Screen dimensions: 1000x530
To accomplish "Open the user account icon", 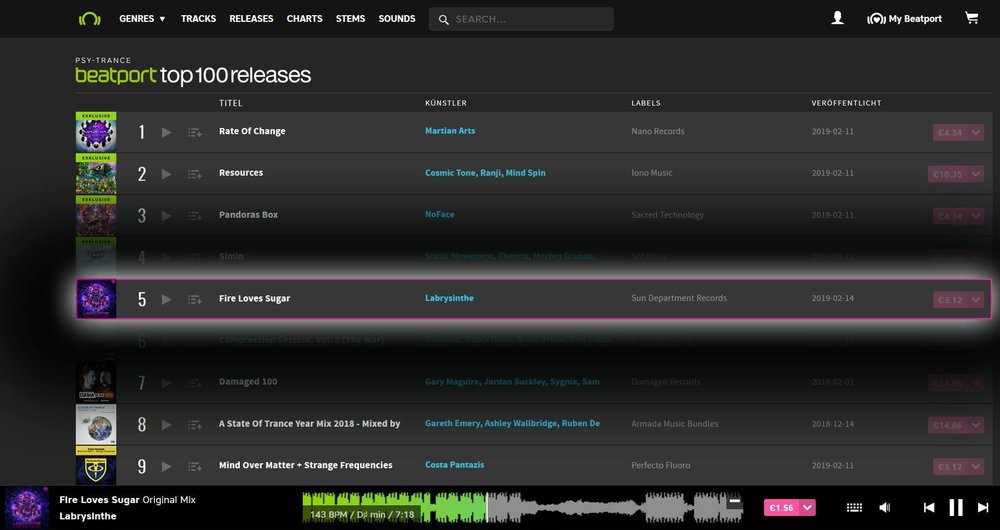I will click(838, 18).
